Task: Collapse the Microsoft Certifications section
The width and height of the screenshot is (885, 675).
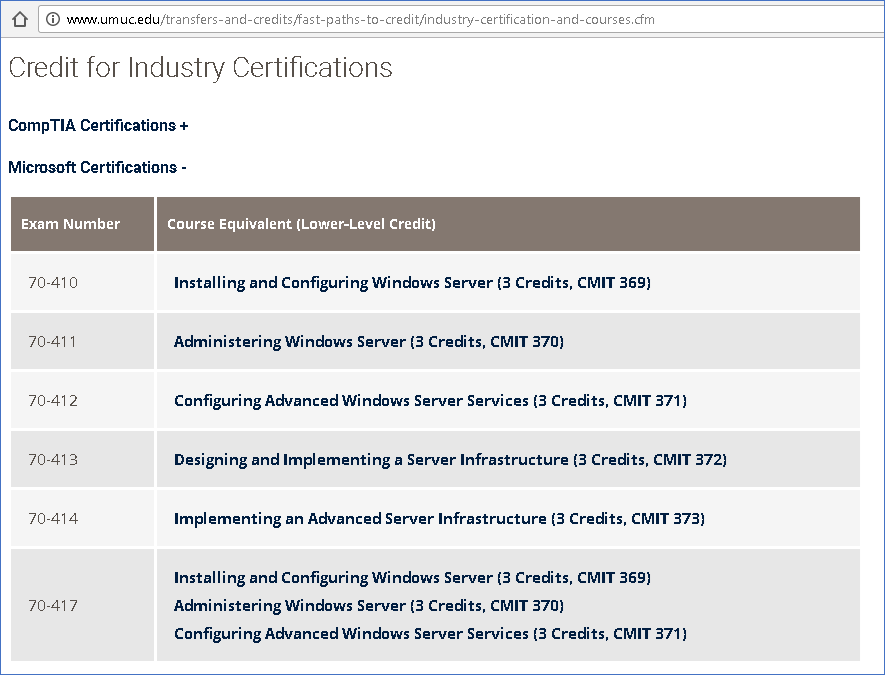Action: pos(97,168)
